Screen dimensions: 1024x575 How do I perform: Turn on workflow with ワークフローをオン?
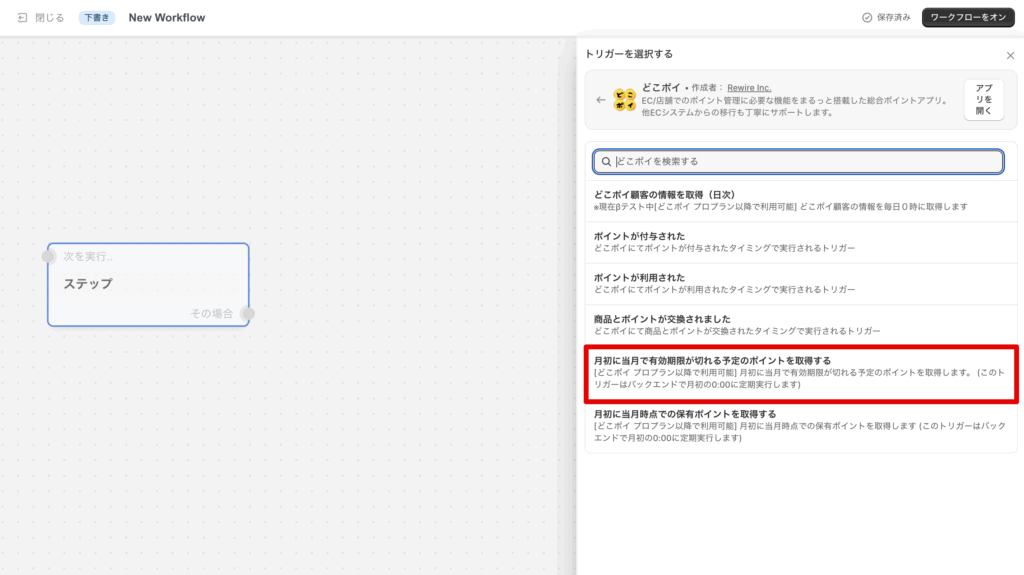point(967,18)
